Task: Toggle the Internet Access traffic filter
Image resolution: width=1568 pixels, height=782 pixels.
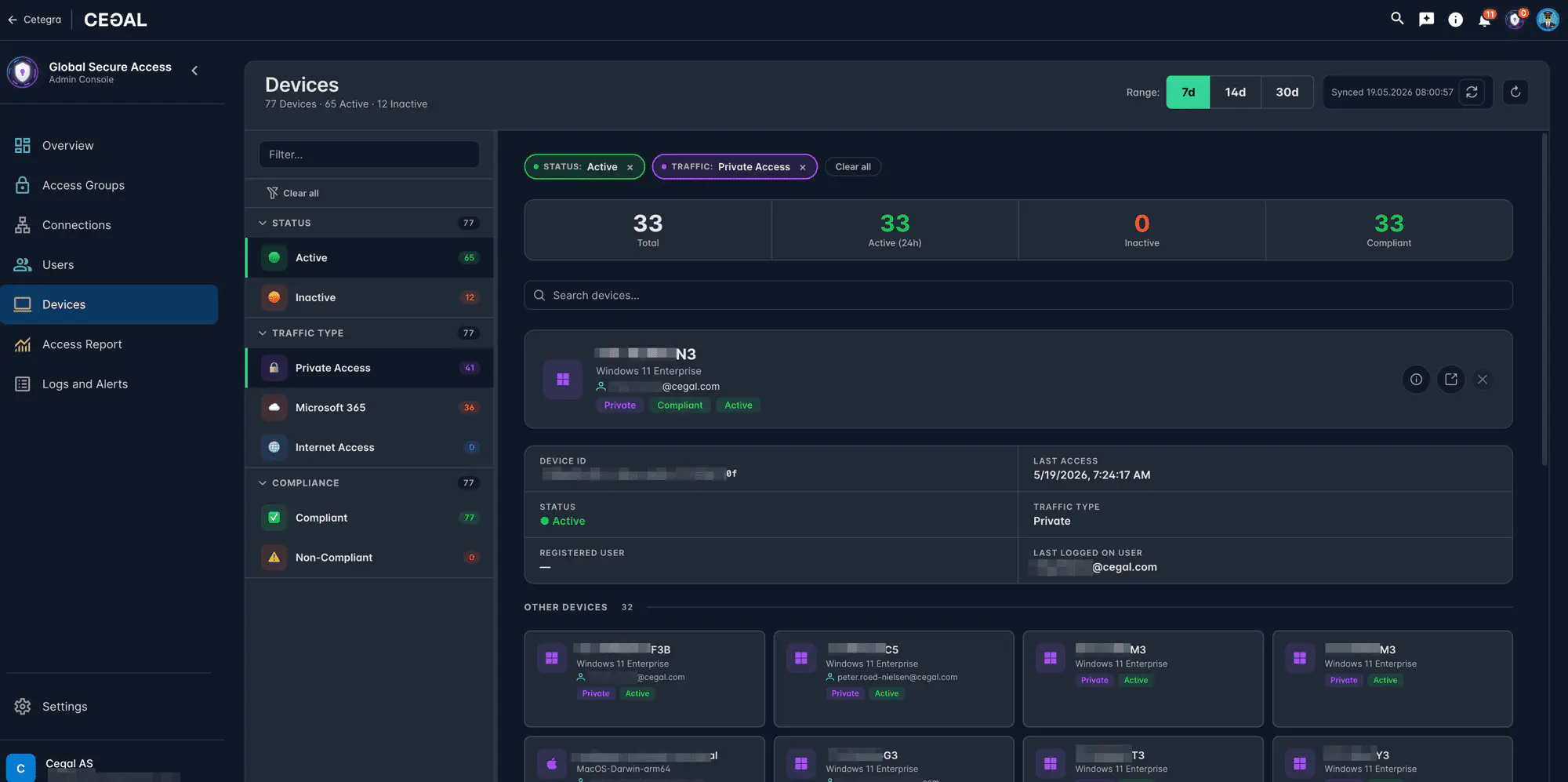Action: (369, 447)
